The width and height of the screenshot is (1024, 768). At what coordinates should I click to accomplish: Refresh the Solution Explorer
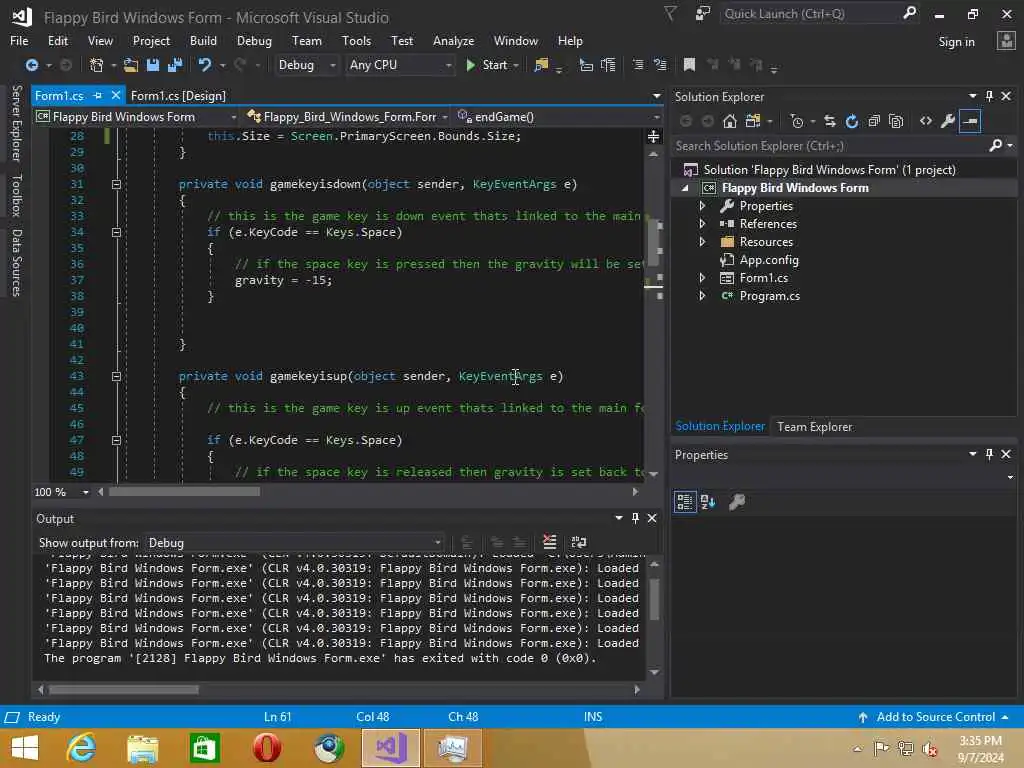pyautogui.click(x=852, y=121)
